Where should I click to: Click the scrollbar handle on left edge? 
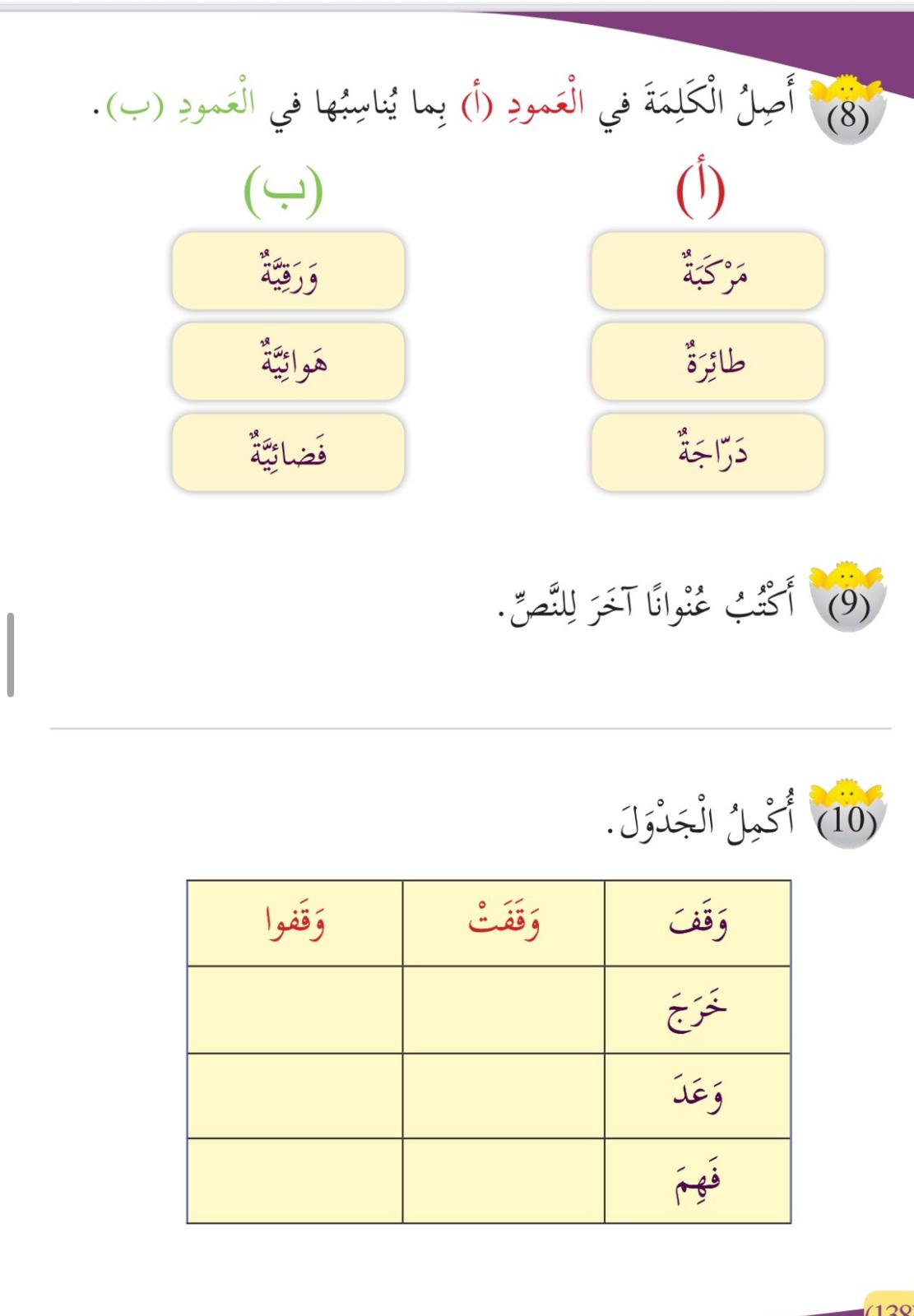pos(10,655)
